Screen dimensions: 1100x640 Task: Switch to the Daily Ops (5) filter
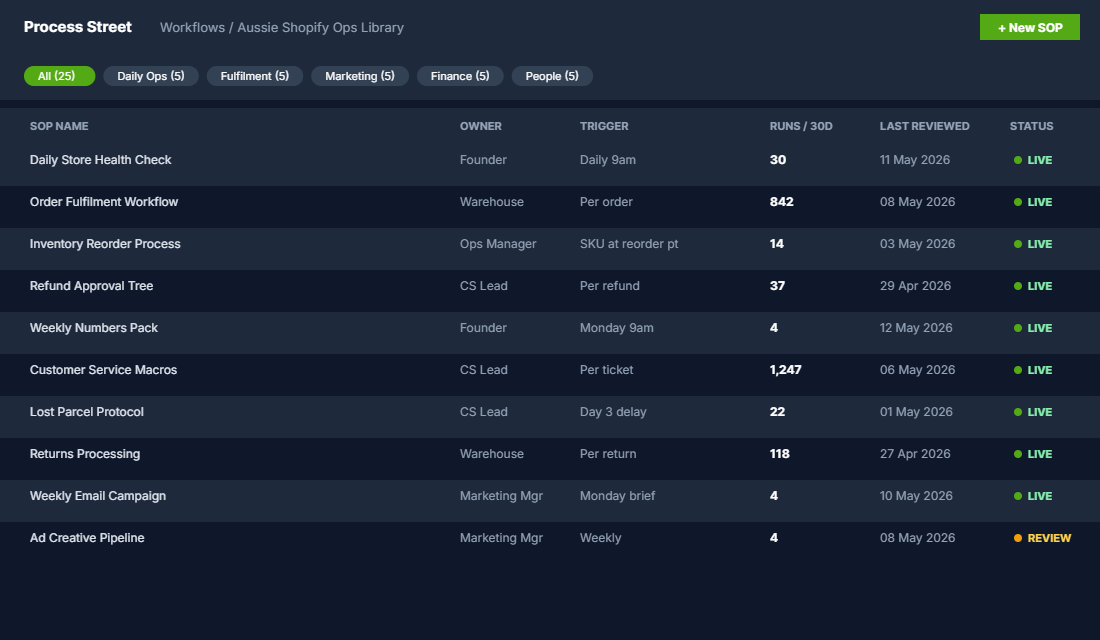click(151, 76)
